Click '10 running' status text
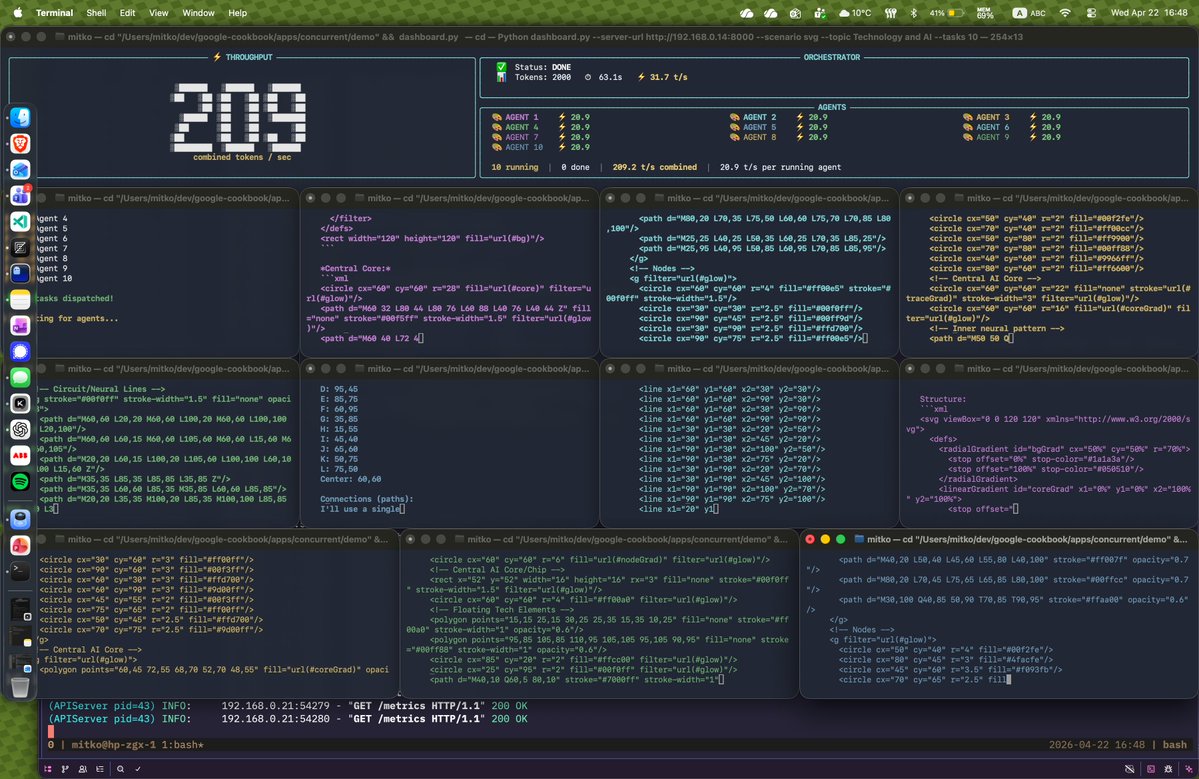Screen dimensions: 1199x779 pos(515,167)
